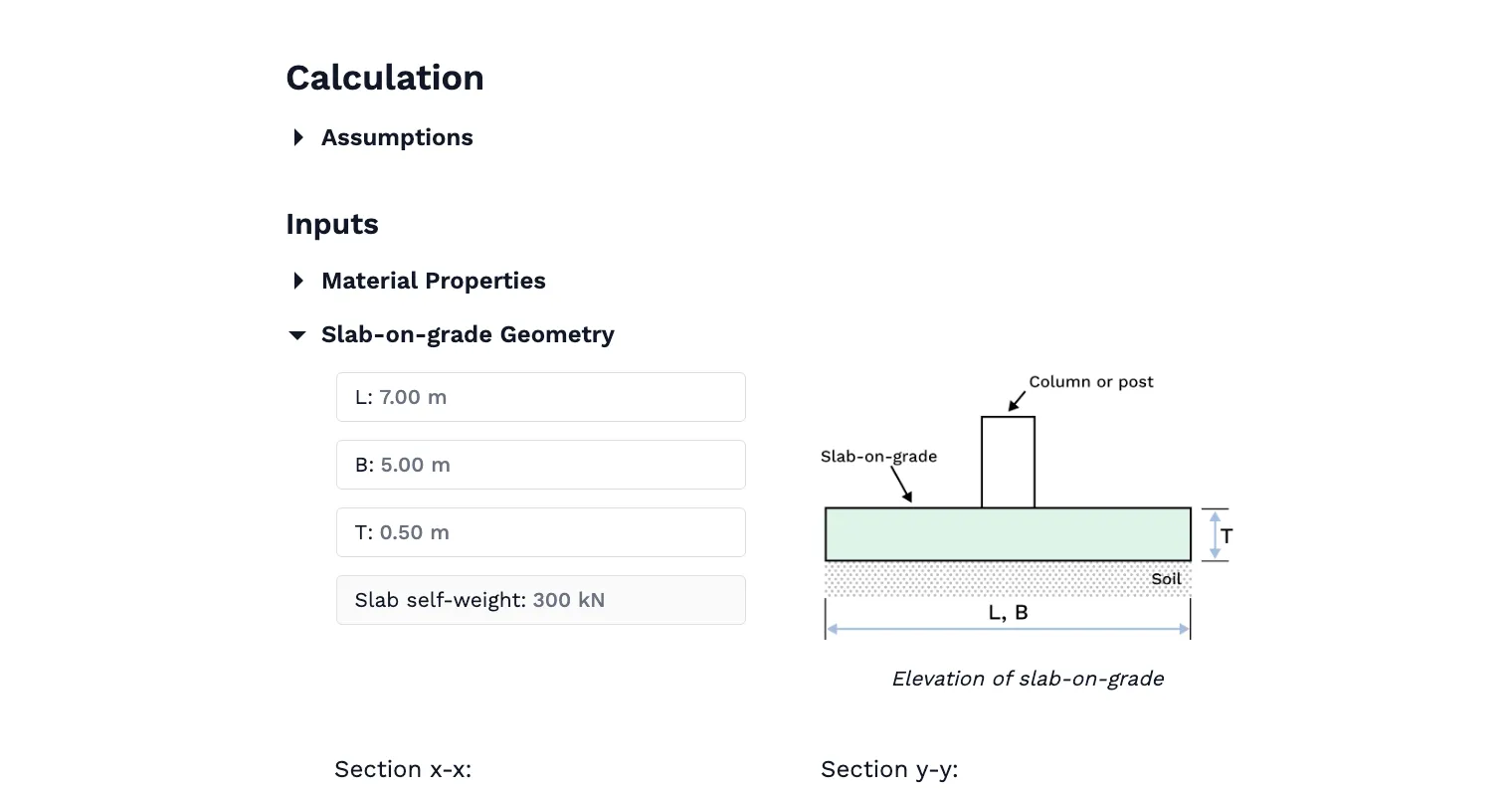Click the vertical T dimension arrow

pos(1215,535)
